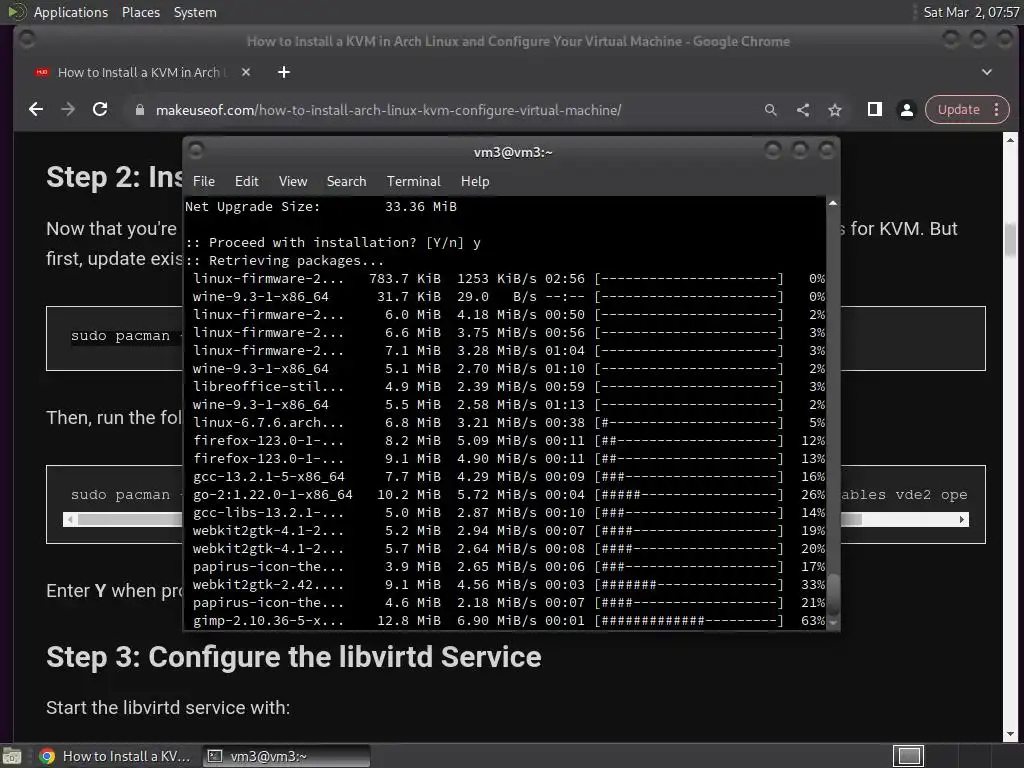Viewport: 1024px width, 768px height.
Task: Click the distro logo in top panel
Action: [x=16, y=12]
